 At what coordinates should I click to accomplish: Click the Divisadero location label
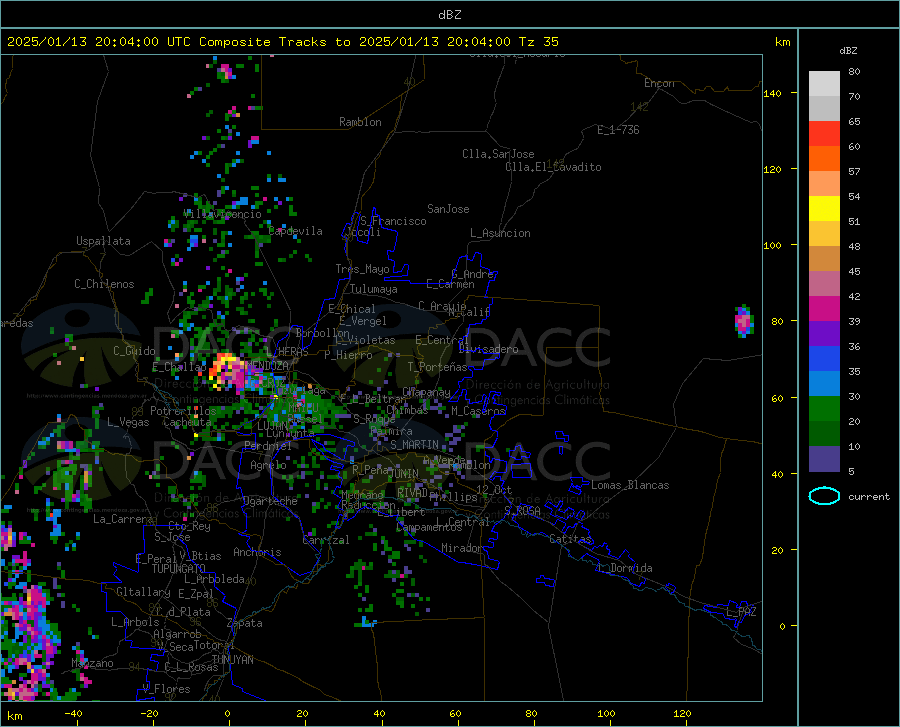[488, 349]
